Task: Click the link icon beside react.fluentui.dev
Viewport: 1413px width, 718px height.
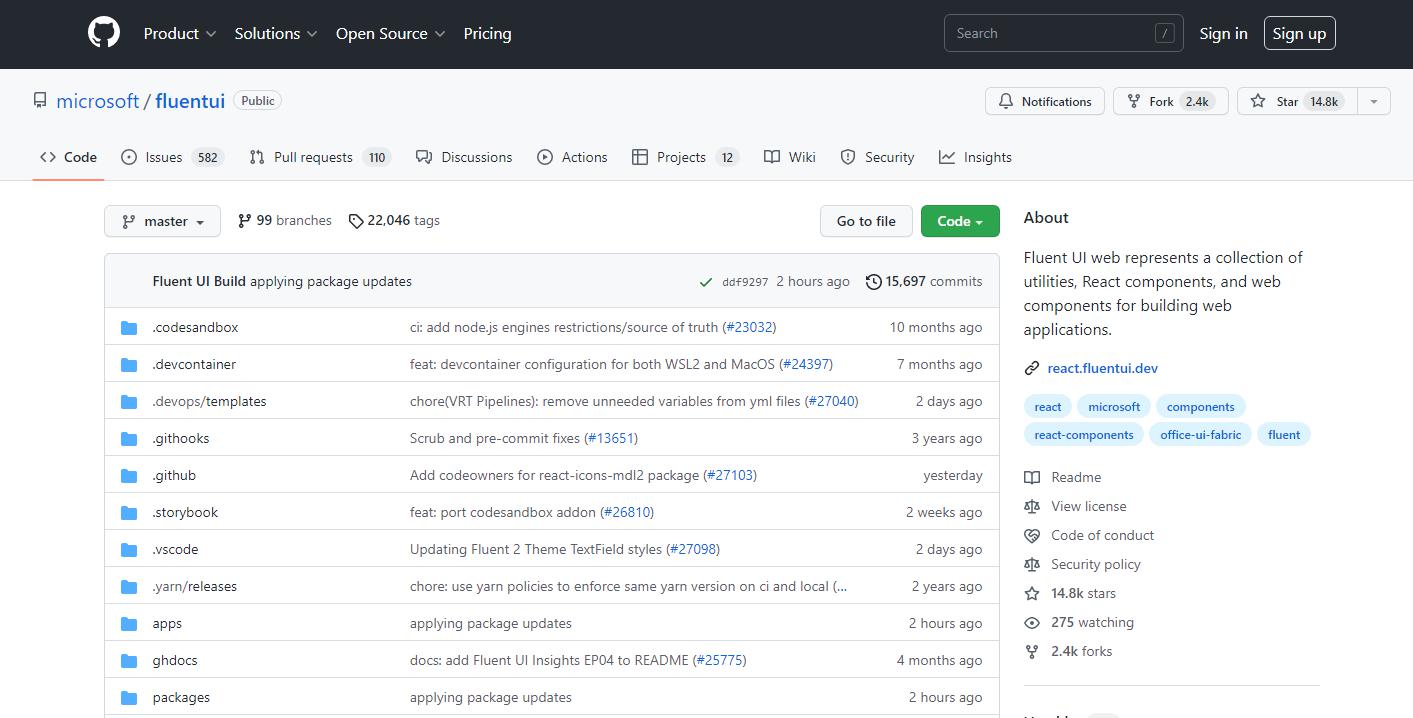Action: 1032,368
